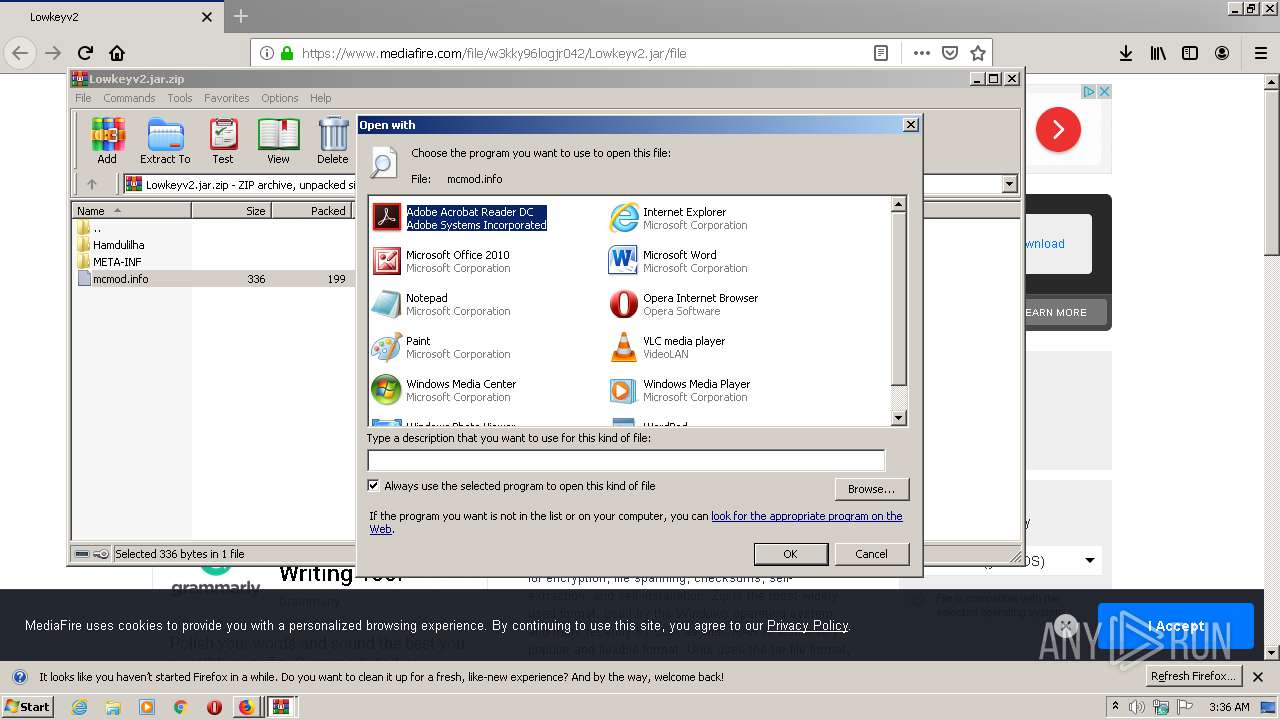The width and height of the screenshot is (1280, 720).
Task: Open Firefox library icon
Action: click(x=1158, y=53)
